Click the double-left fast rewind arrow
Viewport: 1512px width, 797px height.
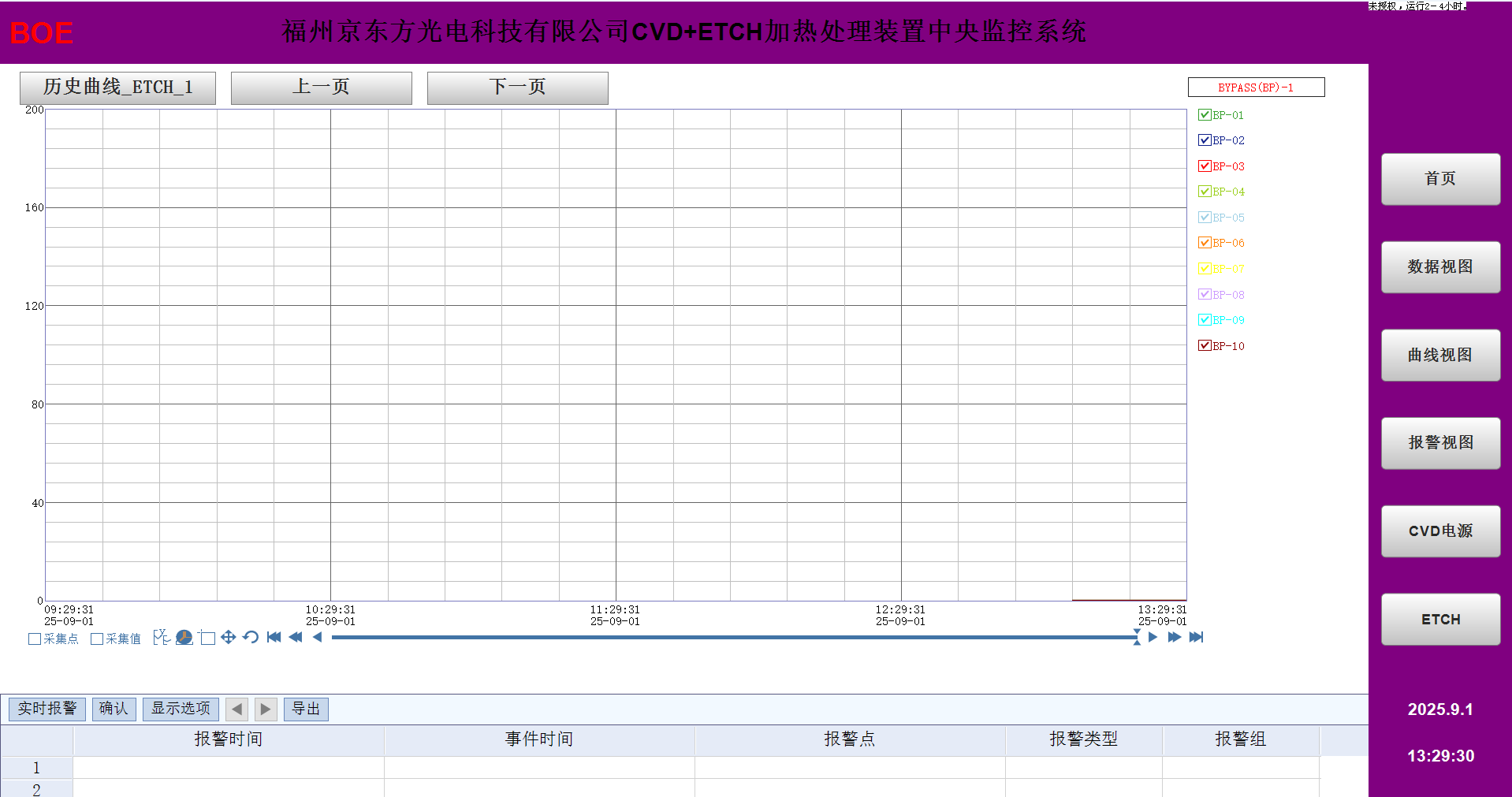[x=296, y=637]
